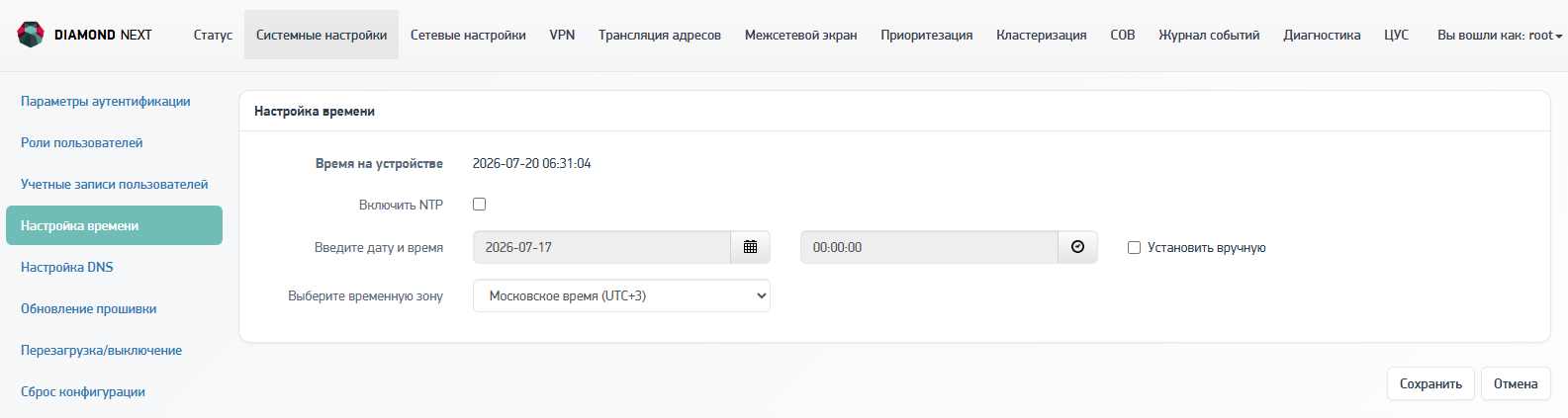Open the Статус menu tab
Screen dimensions: 1568x418
(213, 35)
